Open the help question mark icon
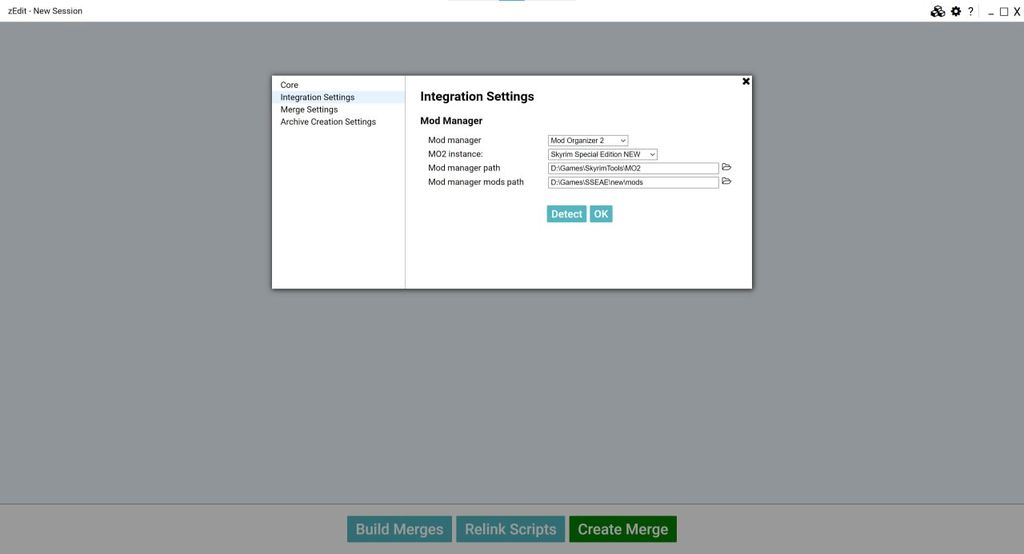This screenshot has height=554, width=1024. [970, 11]
